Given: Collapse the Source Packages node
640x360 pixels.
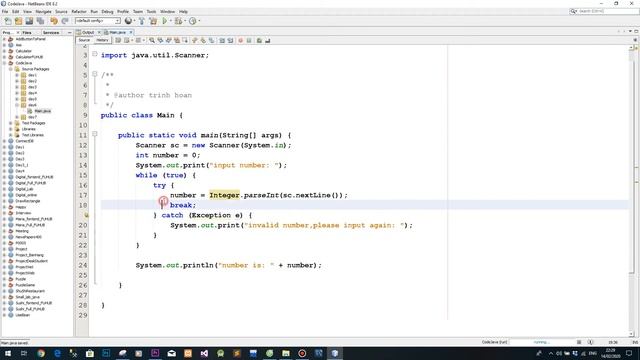Looking at the screenshot, I should pos(11,69).
